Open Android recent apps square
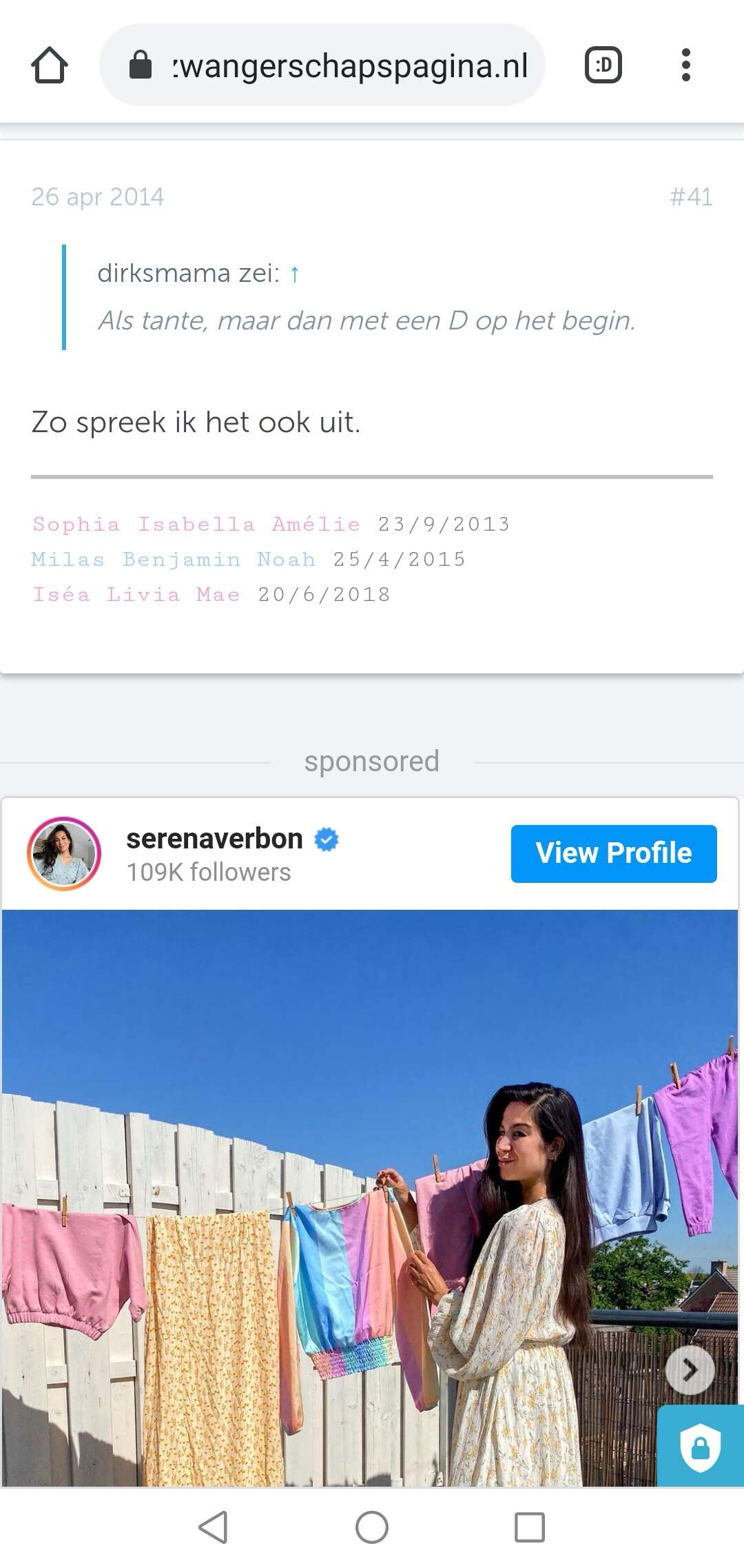 530,1527
